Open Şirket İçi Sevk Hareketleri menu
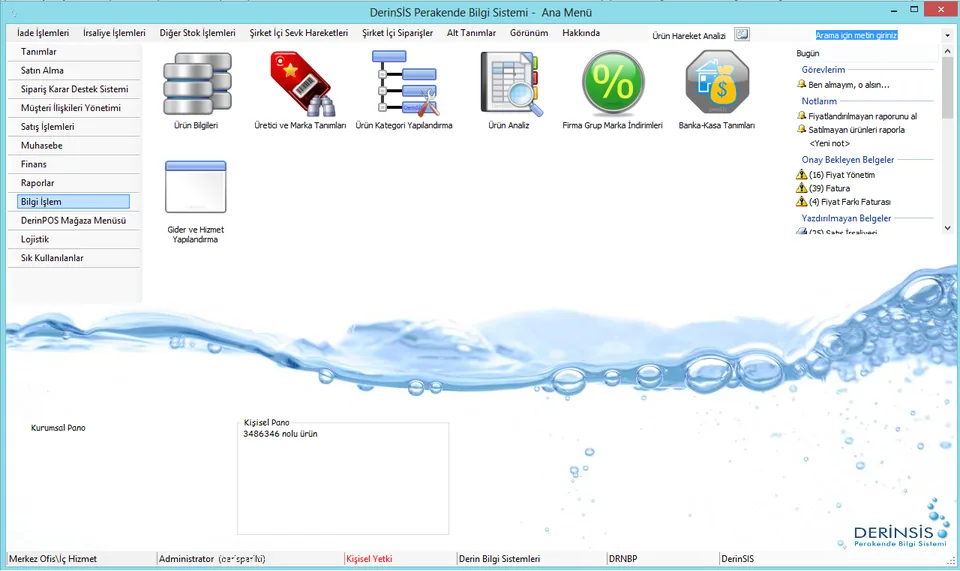Image resolution: width=960 pixels, height=571 pixels. coord(298,33)
